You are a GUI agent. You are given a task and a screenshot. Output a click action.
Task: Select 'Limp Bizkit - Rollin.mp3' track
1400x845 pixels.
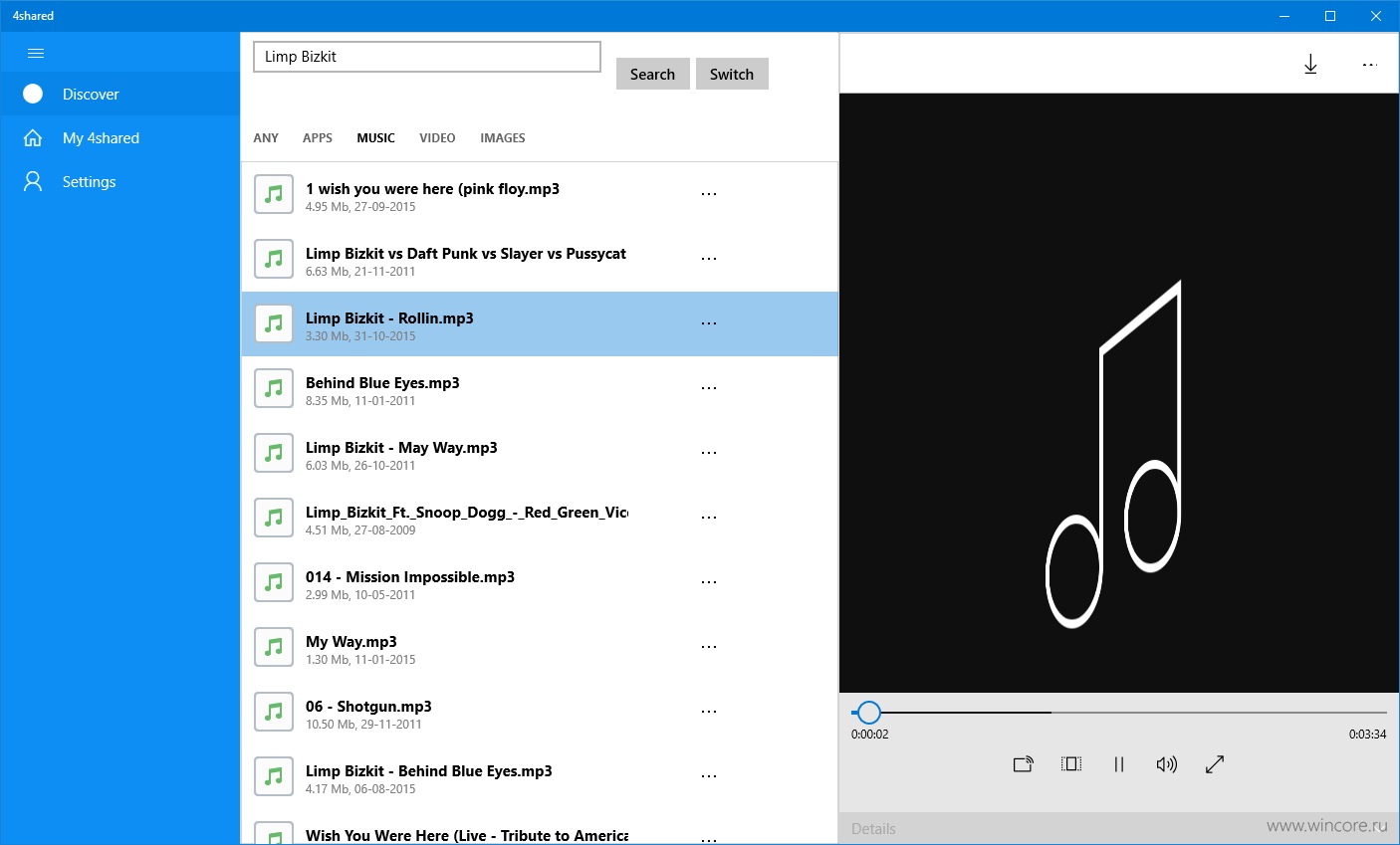tap(540, 323)
